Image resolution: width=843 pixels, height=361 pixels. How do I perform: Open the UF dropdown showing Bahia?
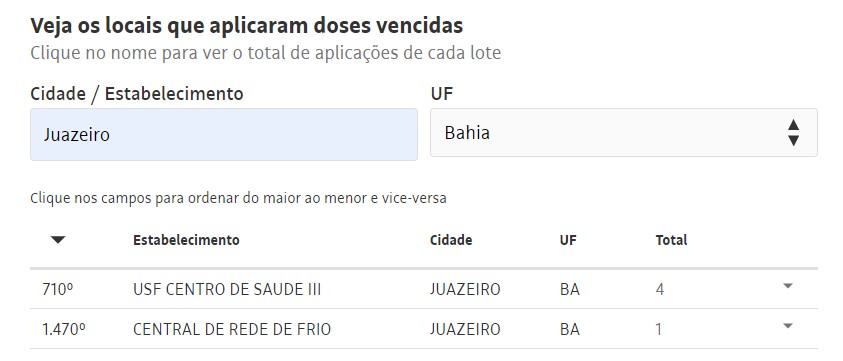tap(624, 133)
